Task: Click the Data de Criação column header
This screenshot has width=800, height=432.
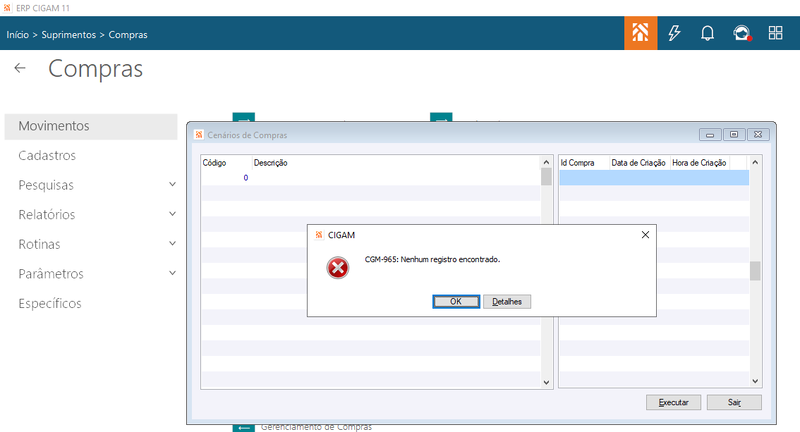Action: [x=639, y=163]
